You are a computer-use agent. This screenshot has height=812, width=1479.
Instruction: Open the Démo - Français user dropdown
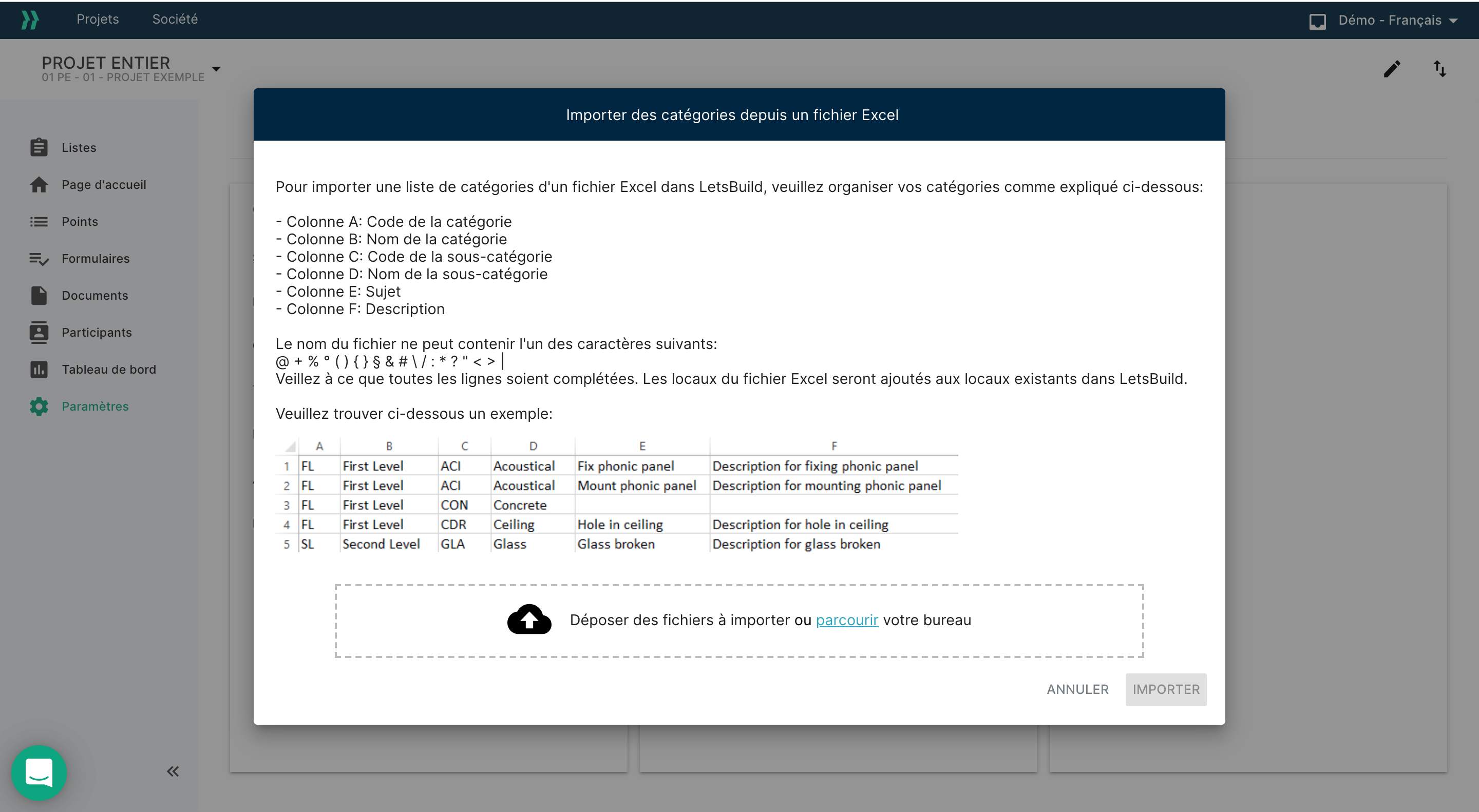1397,20
